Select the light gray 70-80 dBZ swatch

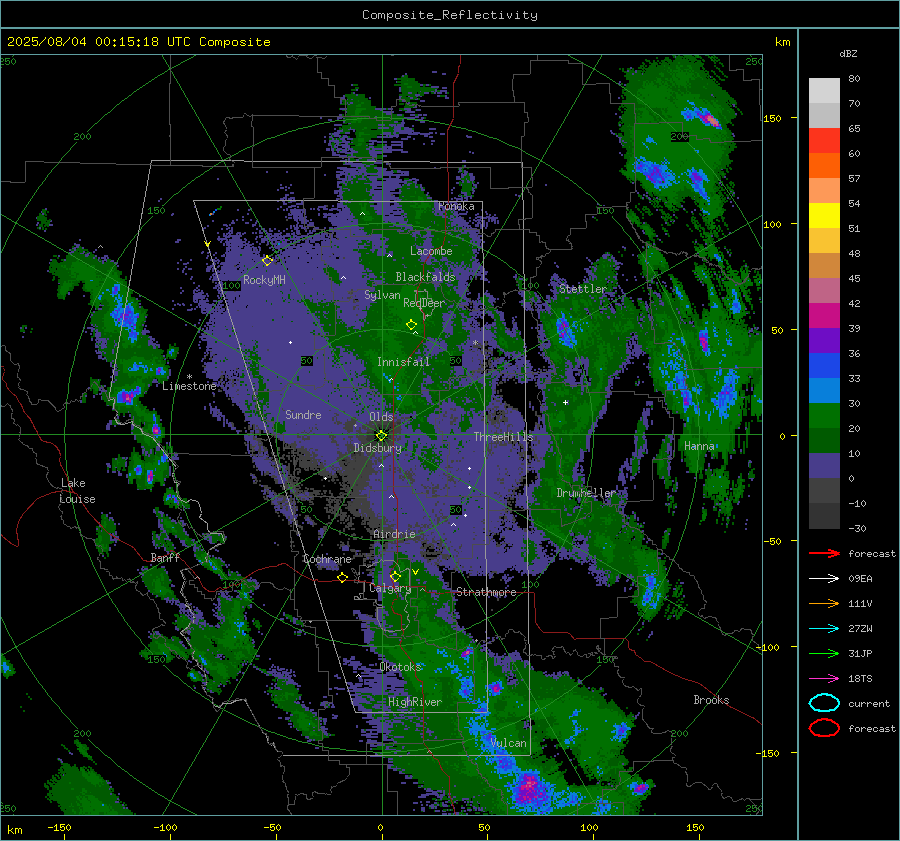tap(824, 91)
